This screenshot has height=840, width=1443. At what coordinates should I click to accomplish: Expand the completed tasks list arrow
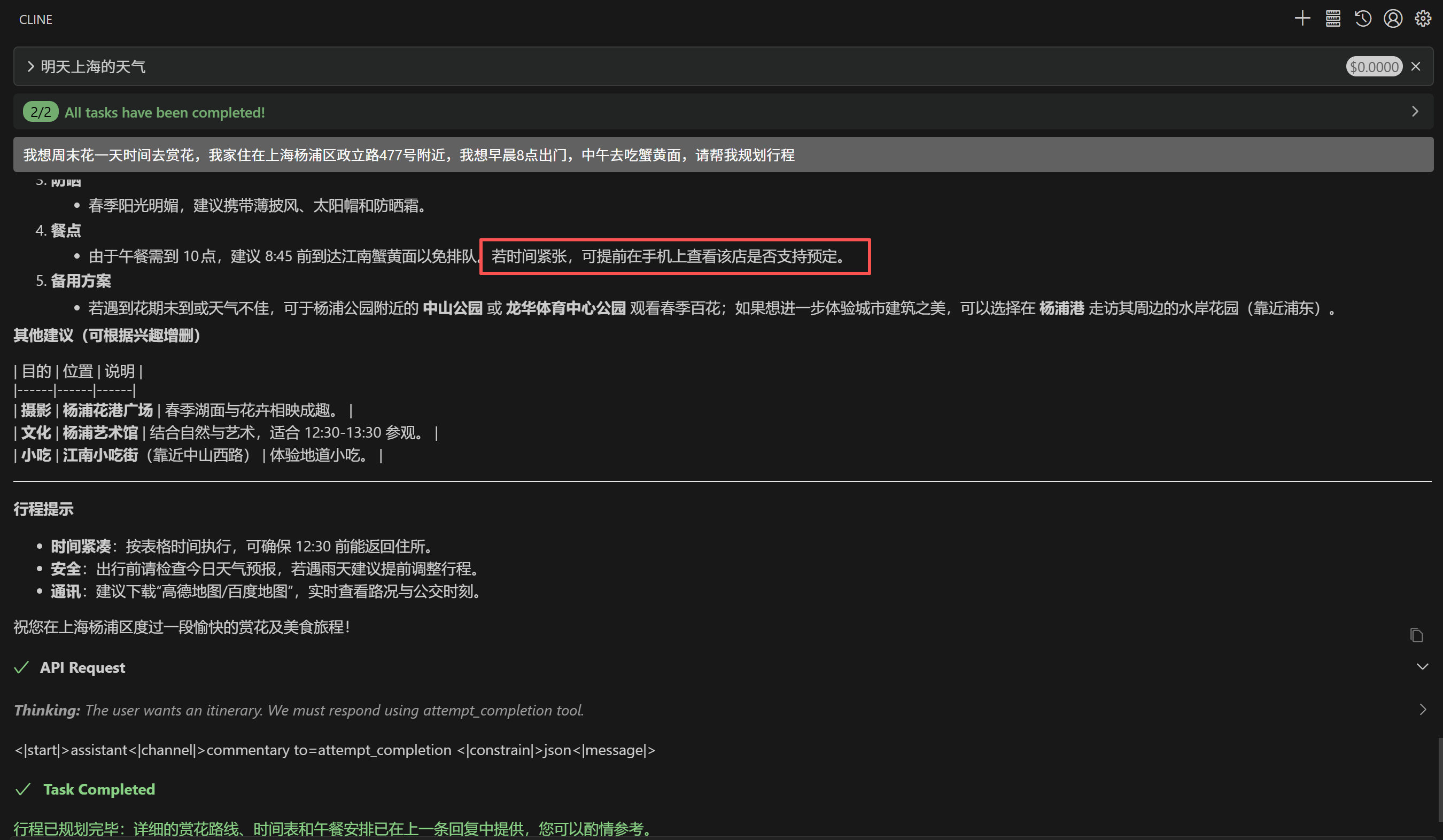(1415, 112)
